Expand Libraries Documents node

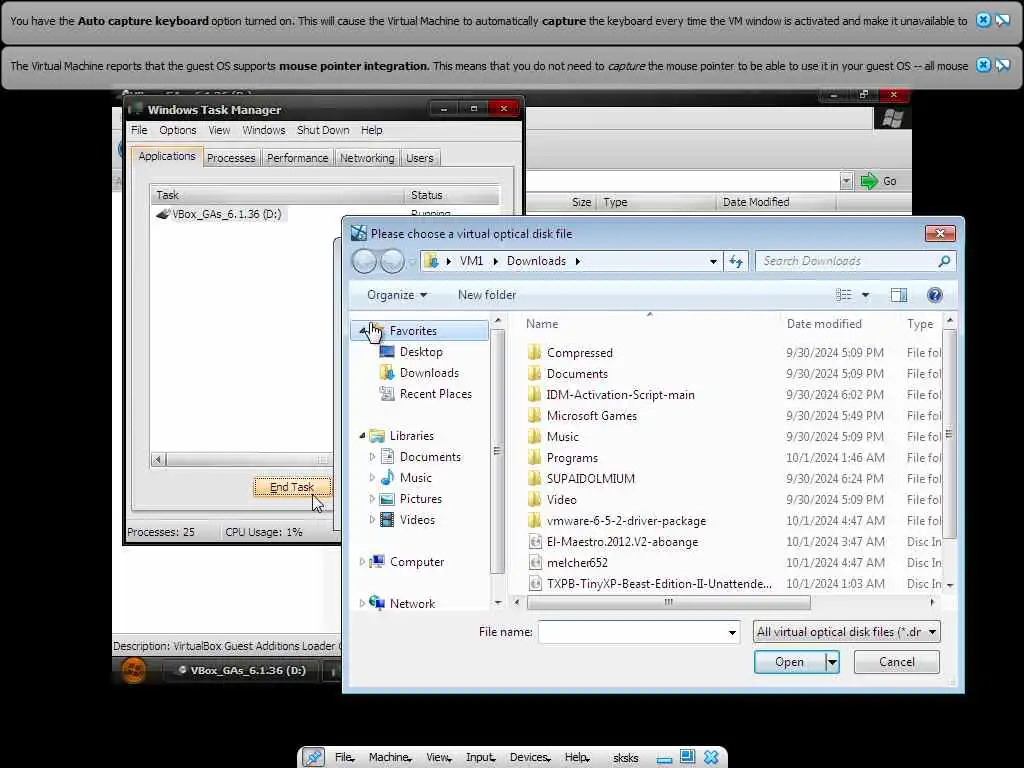point(372,456)
